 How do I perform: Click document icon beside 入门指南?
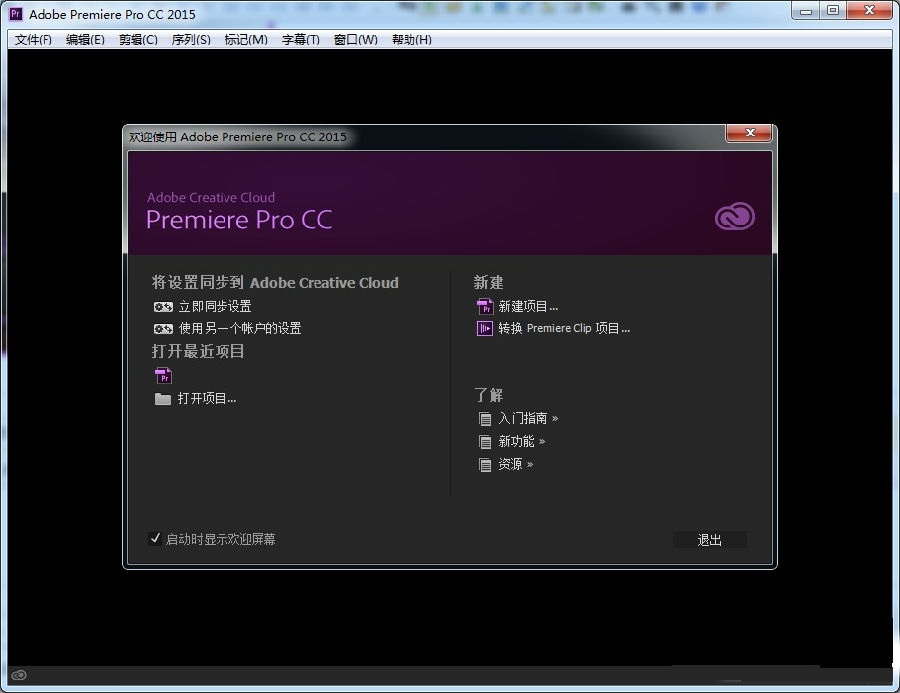[x=485, y=419]
